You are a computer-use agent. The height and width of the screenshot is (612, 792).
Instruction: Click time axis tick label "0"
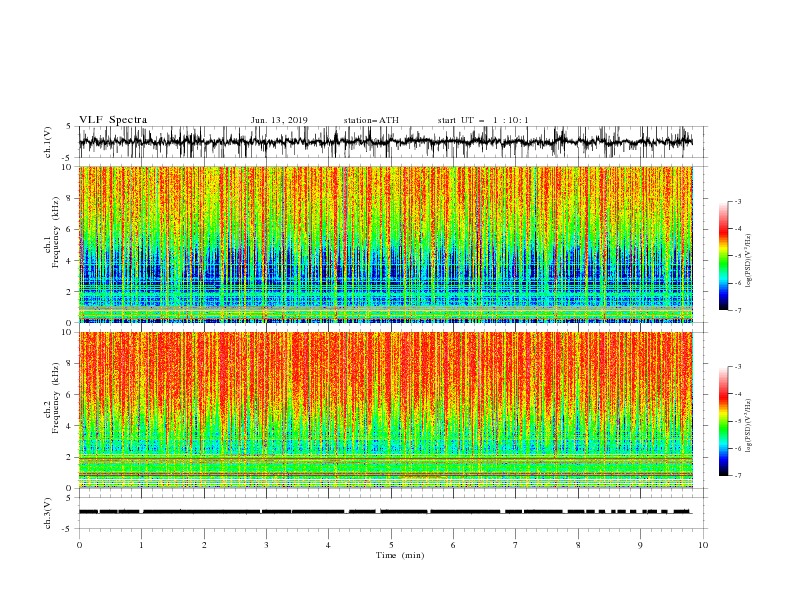(x=79, y=545)
